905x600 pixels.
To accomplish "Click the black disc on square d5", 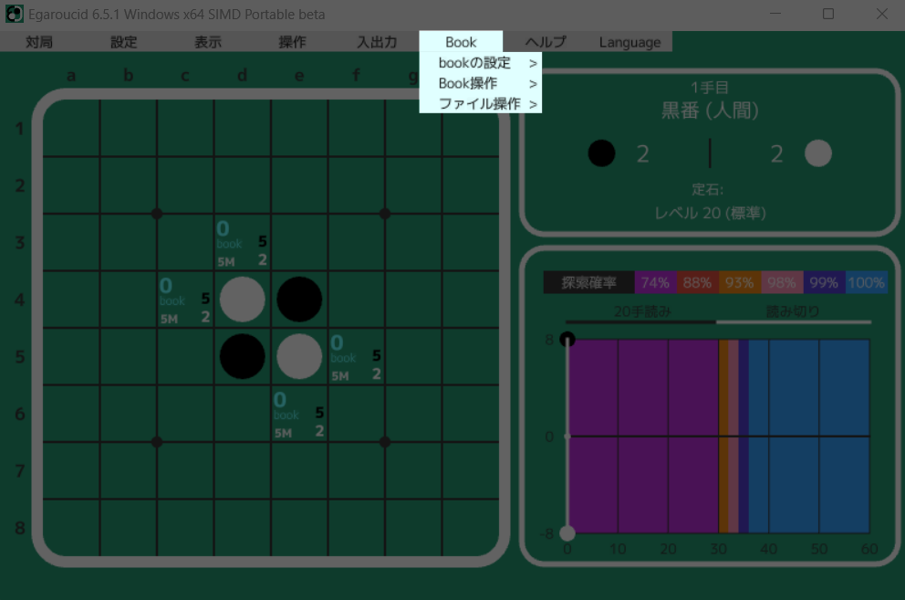I will tap(242, 356).
